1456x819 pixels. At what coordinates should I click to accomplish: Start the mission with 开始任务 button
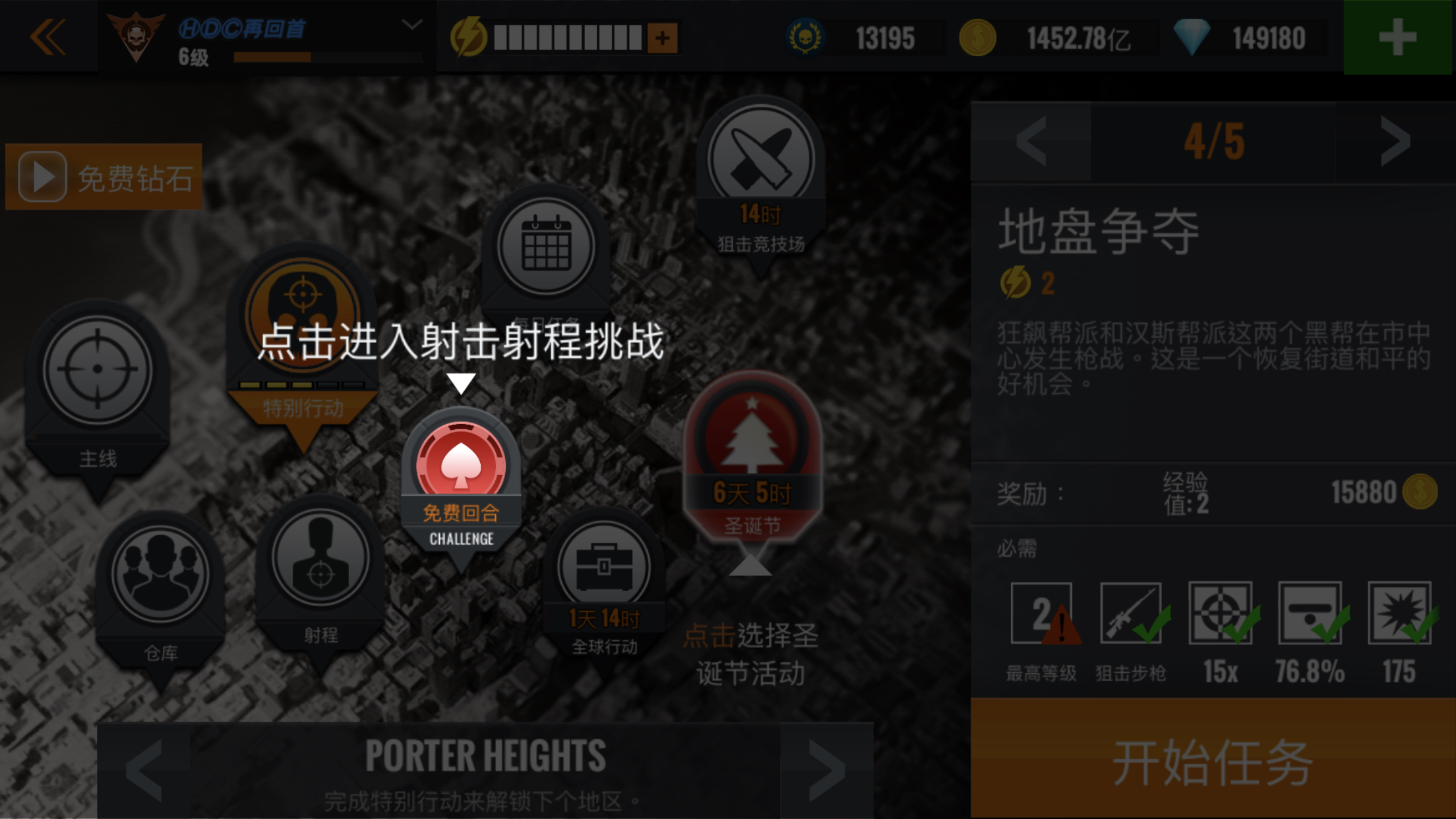[x=1213, y=760]
